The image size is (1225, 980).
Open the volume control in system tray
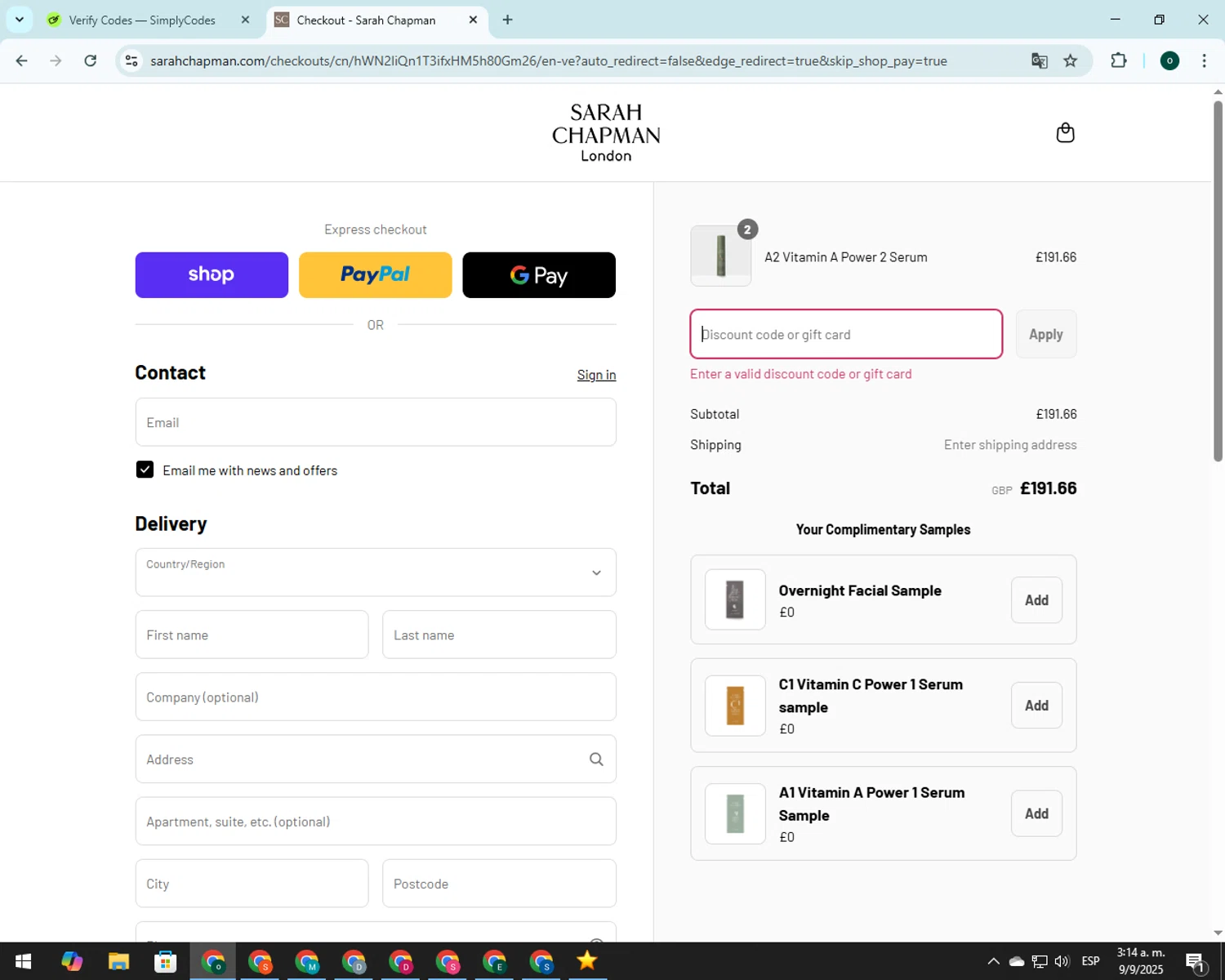tap(1062, 961)
